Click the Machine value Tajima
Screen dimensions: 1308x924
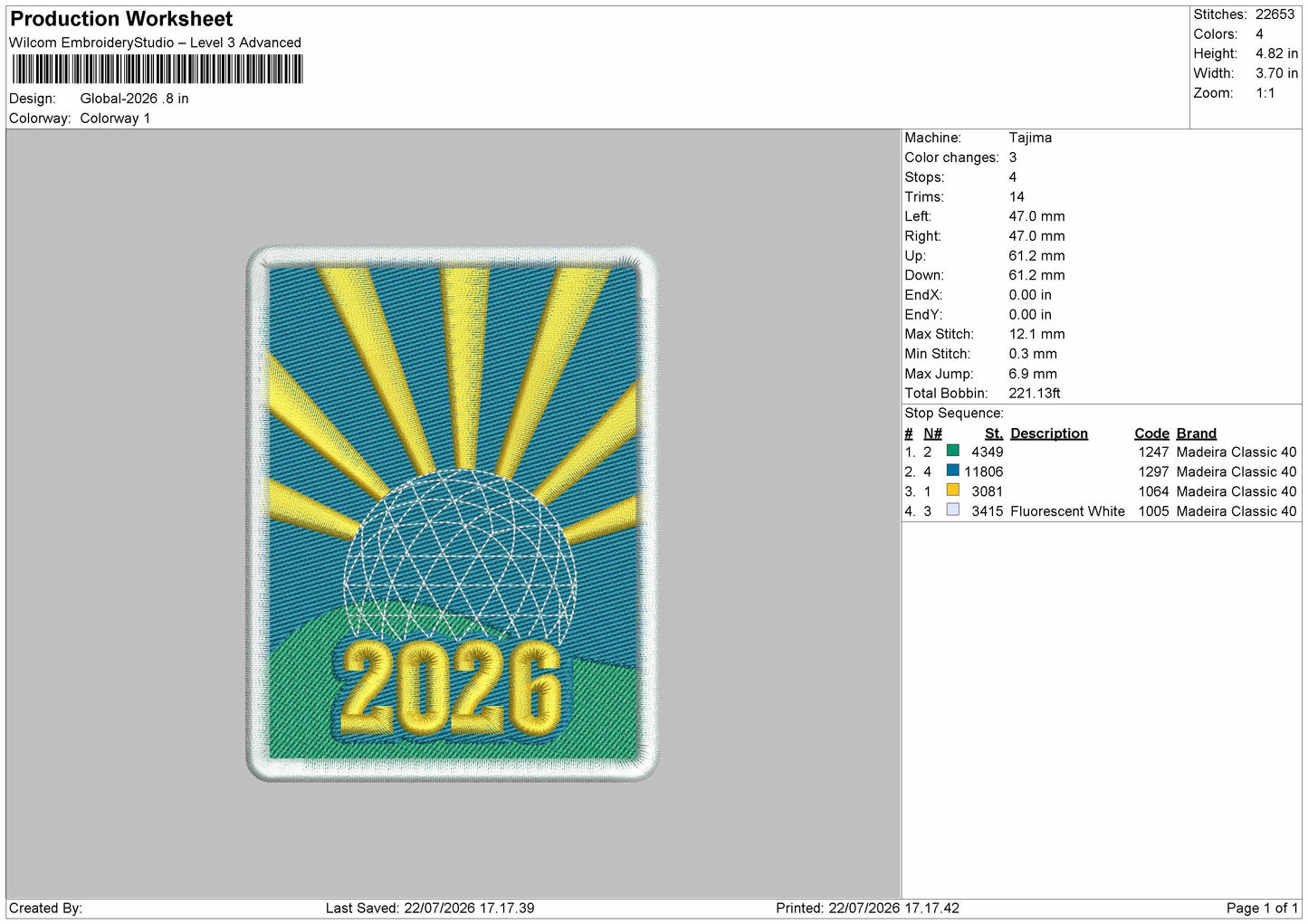1030,138
